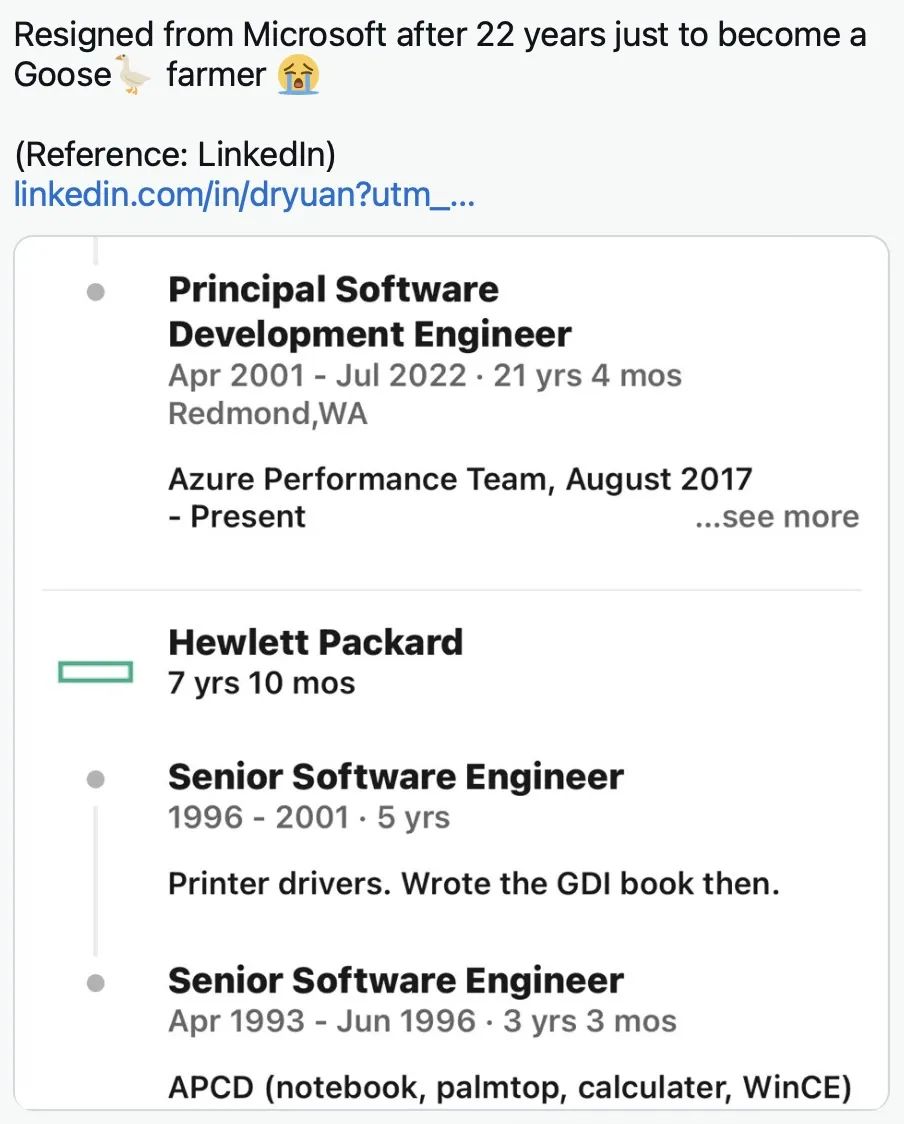Click the Azure Performance Team description
904x1124 pixels.
pos(459,479)
